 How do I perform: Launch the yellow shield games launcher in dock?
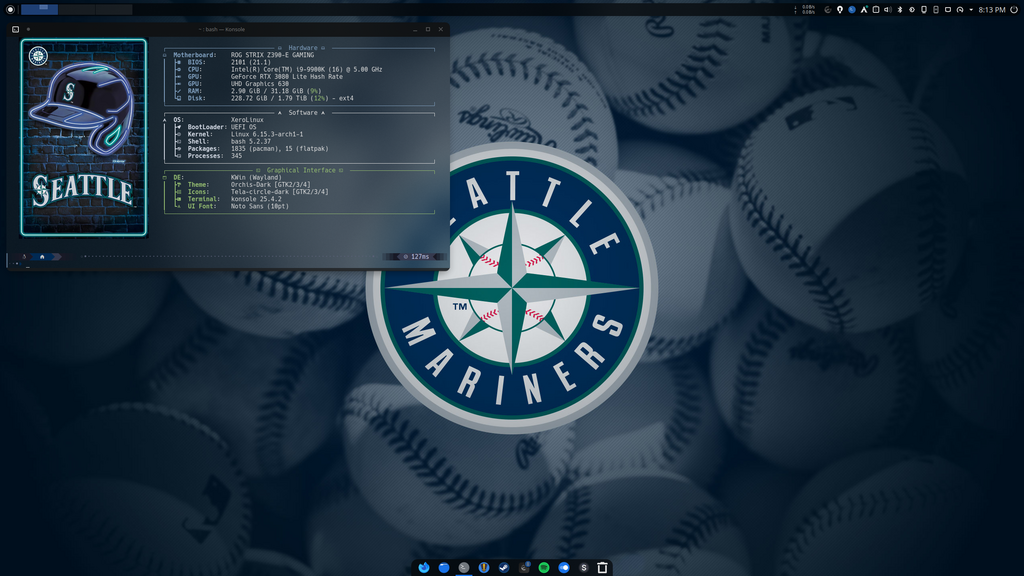click(484, 568)
